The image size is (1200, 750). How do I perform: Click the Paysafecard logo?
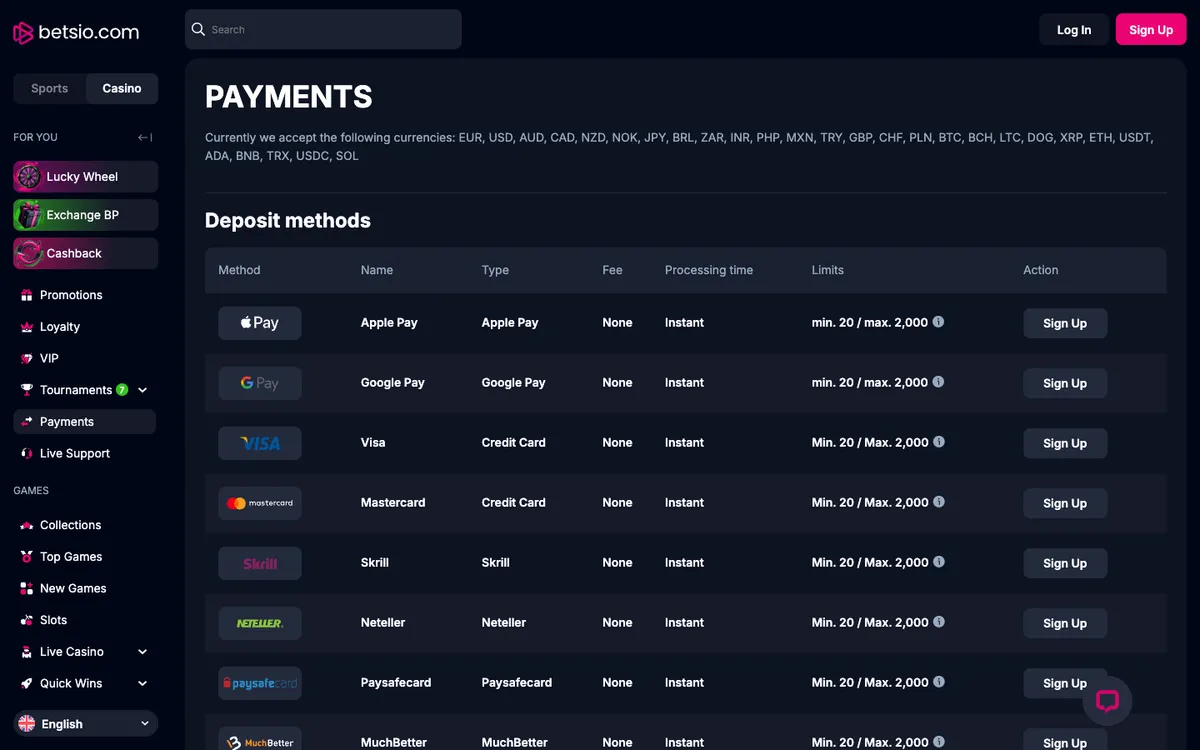tap(260, 683)
